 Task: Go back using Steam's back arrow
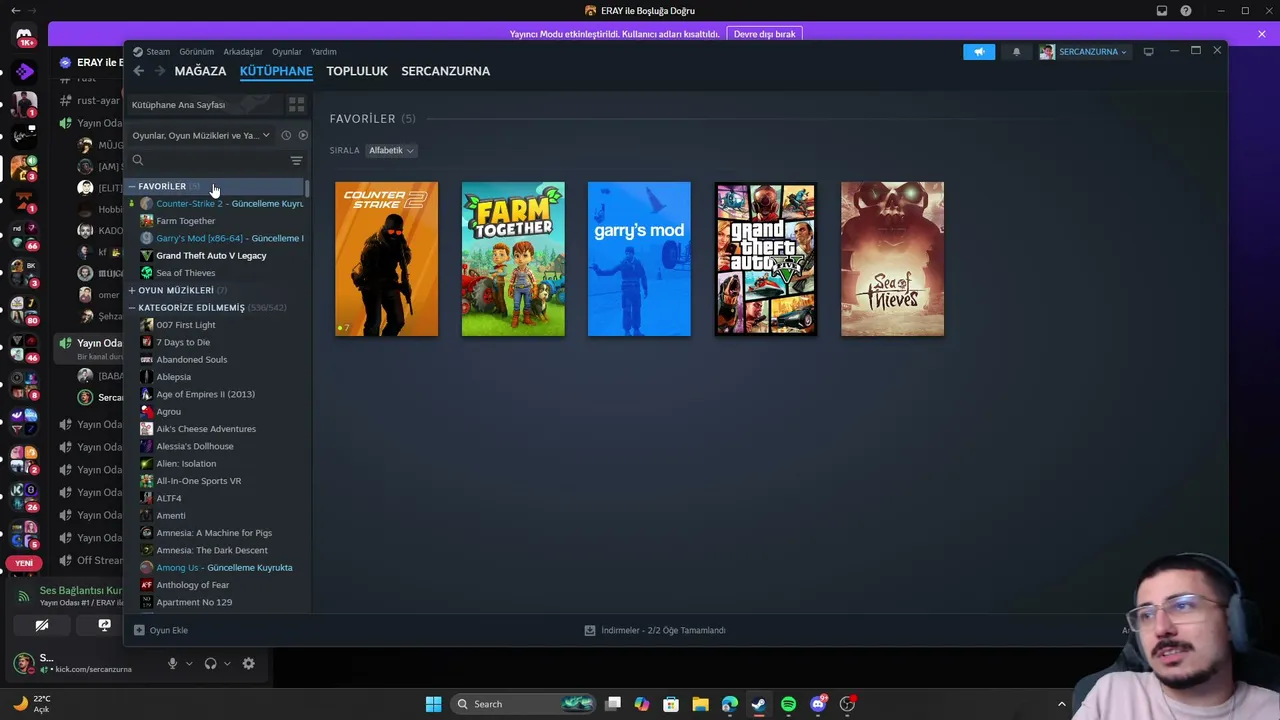(x=139, y=71)
